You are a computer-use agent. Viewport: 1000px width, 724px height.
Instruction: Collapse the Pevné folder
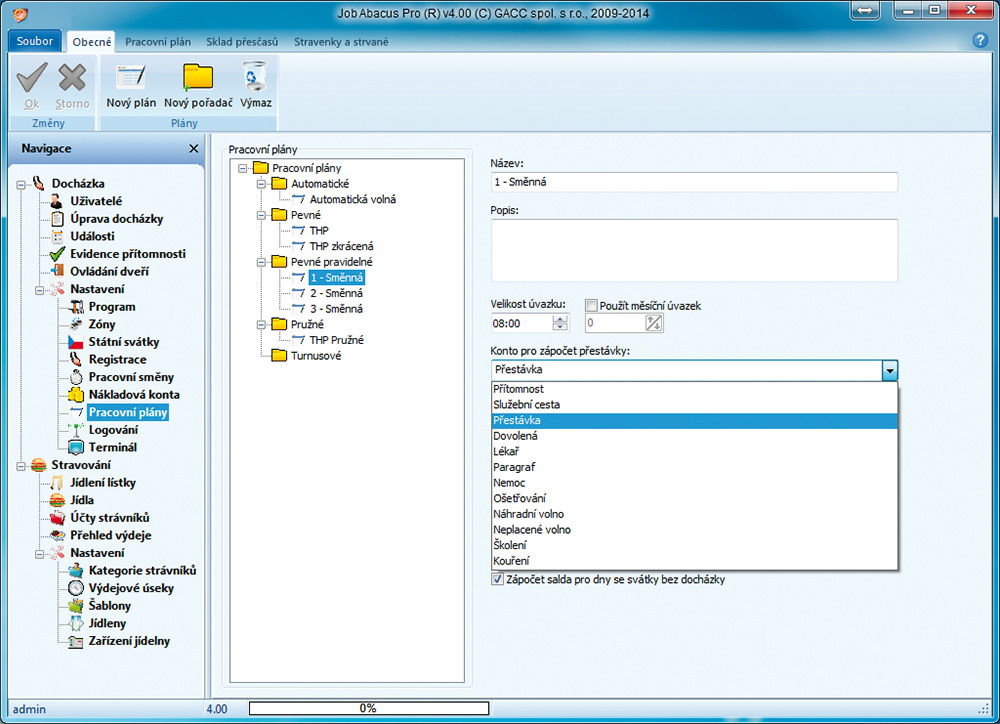[x=261, y=215]
